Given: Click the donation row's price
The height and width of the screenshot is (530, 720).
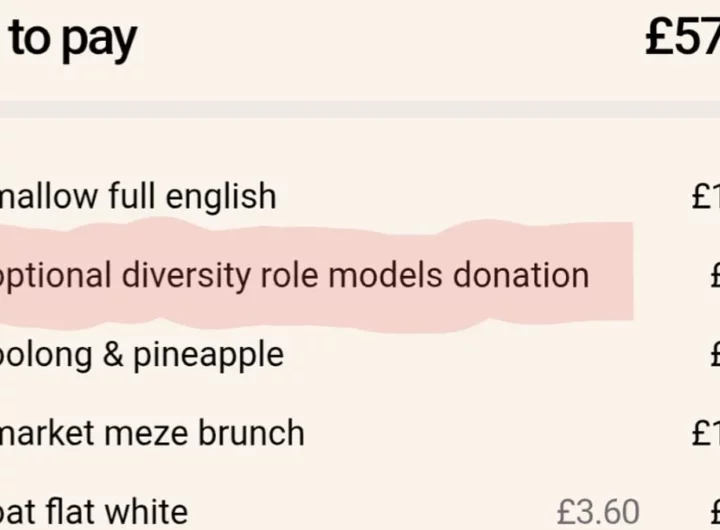Looking at the screenshot, I should [715, 276].
